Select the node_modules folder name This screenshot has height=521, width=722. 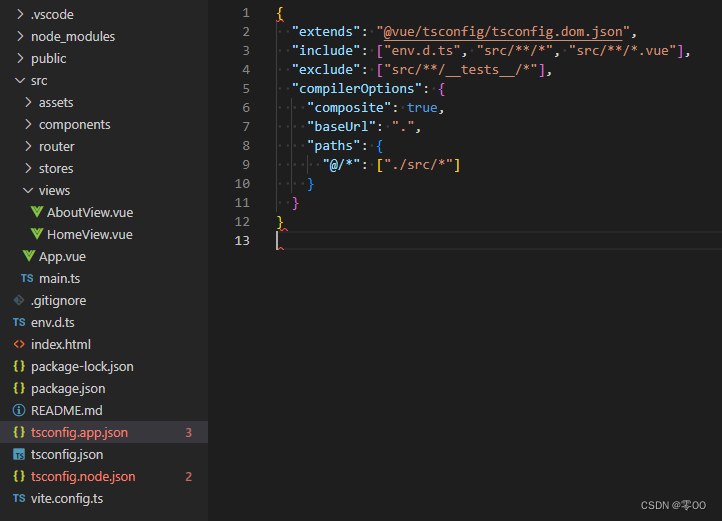pos(73,36)
